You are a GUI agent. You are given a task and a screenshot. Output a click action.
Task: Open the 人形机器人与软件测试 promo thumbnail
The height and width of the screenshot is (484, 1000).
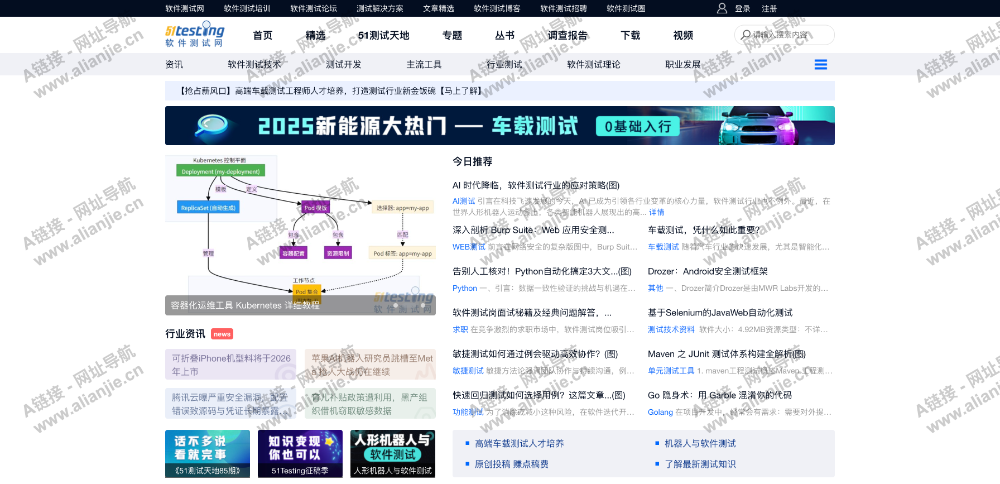pos(392,453)
